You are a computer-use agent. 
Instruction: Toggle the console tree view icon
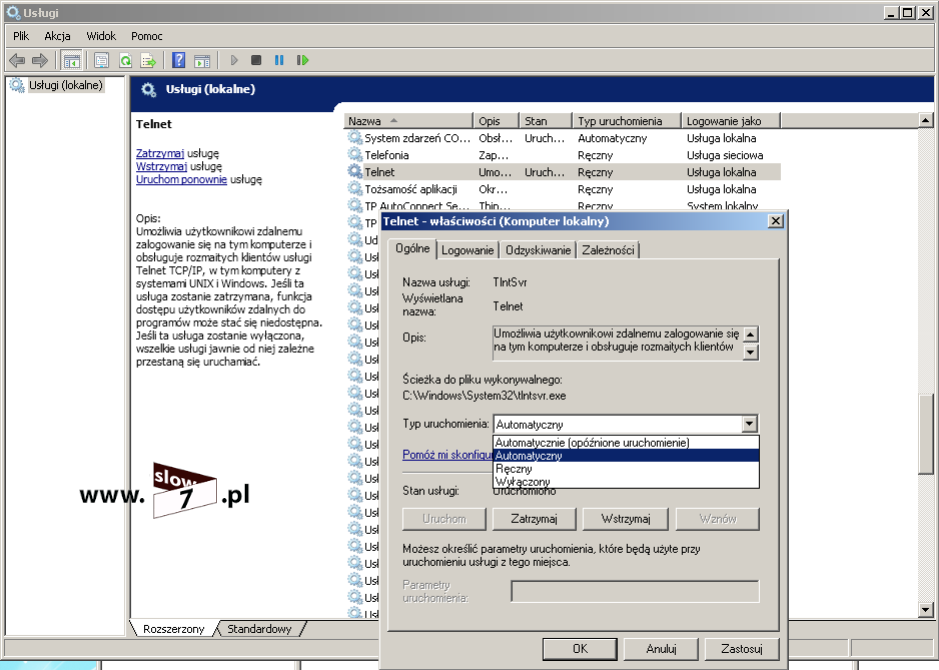click(71, 60)
